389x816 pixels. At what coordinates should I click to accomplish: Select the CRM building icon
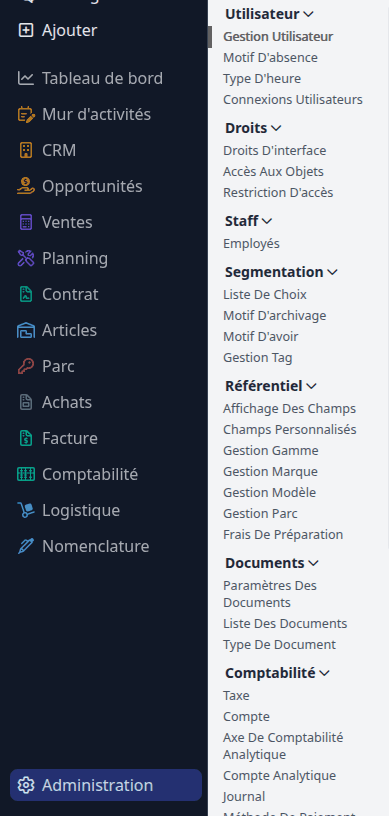(x=26, y=150)
